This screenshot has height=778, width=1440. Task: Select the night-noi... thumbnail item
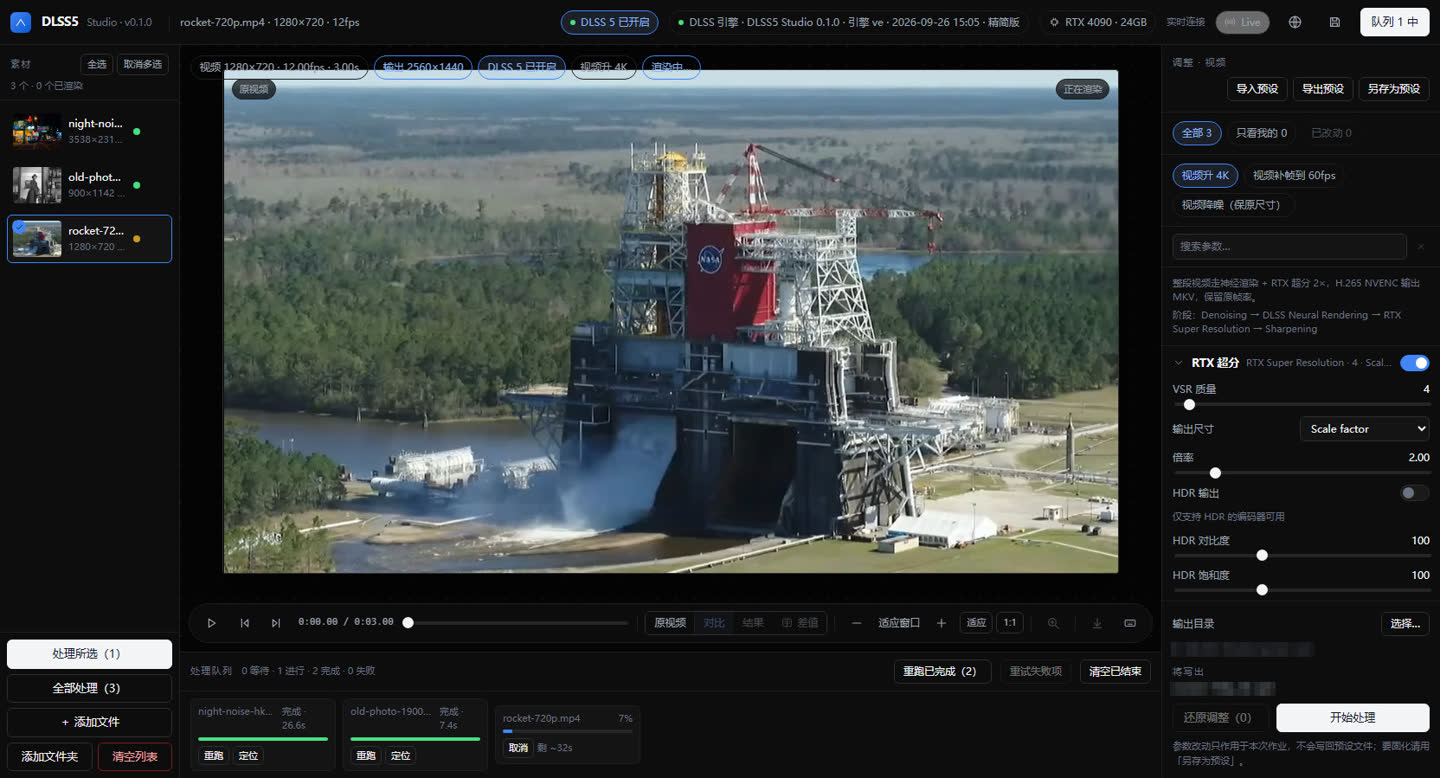(89, 131)
